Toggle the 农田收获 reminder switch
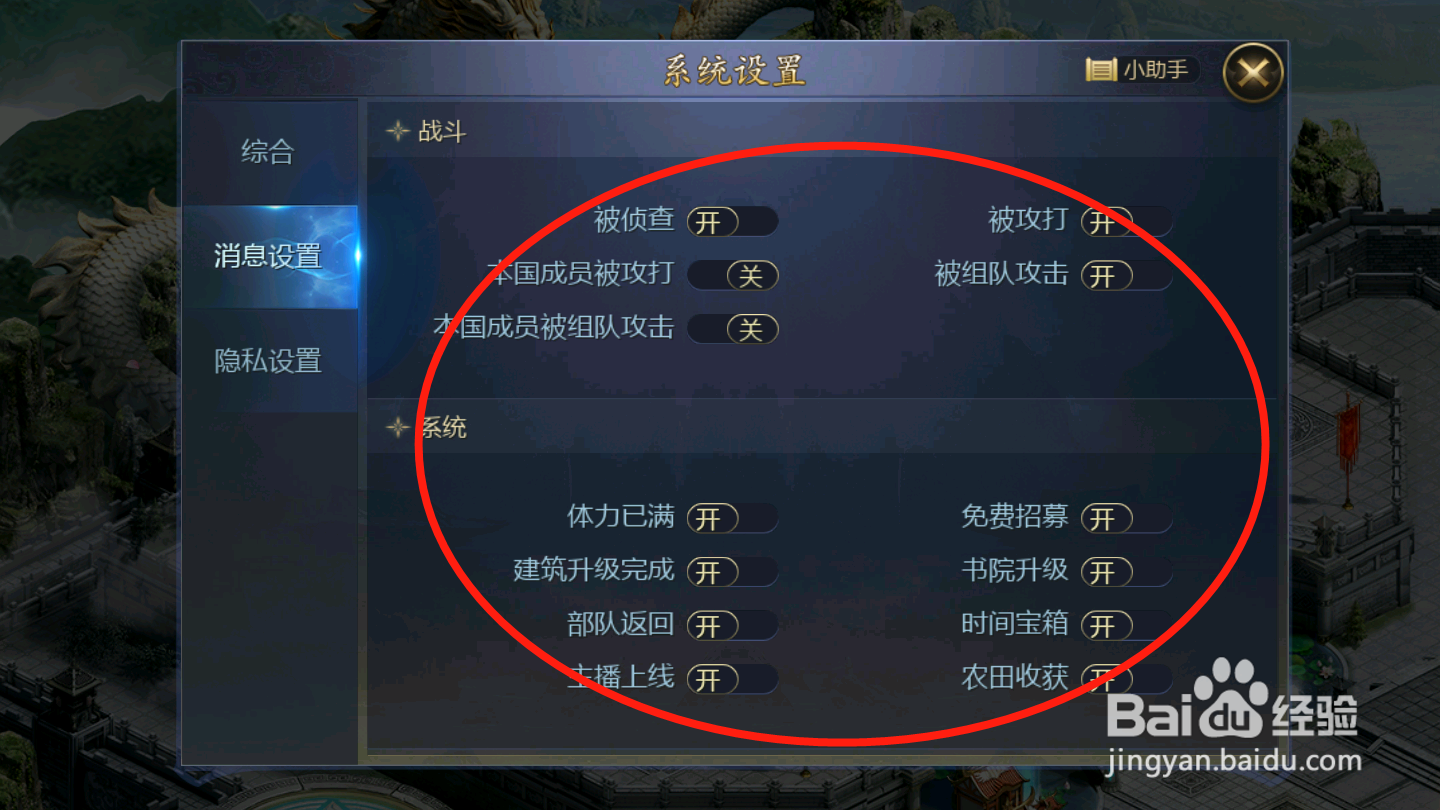The width and height of the screenshot is (1440, 810). (x=1126, y=679)
